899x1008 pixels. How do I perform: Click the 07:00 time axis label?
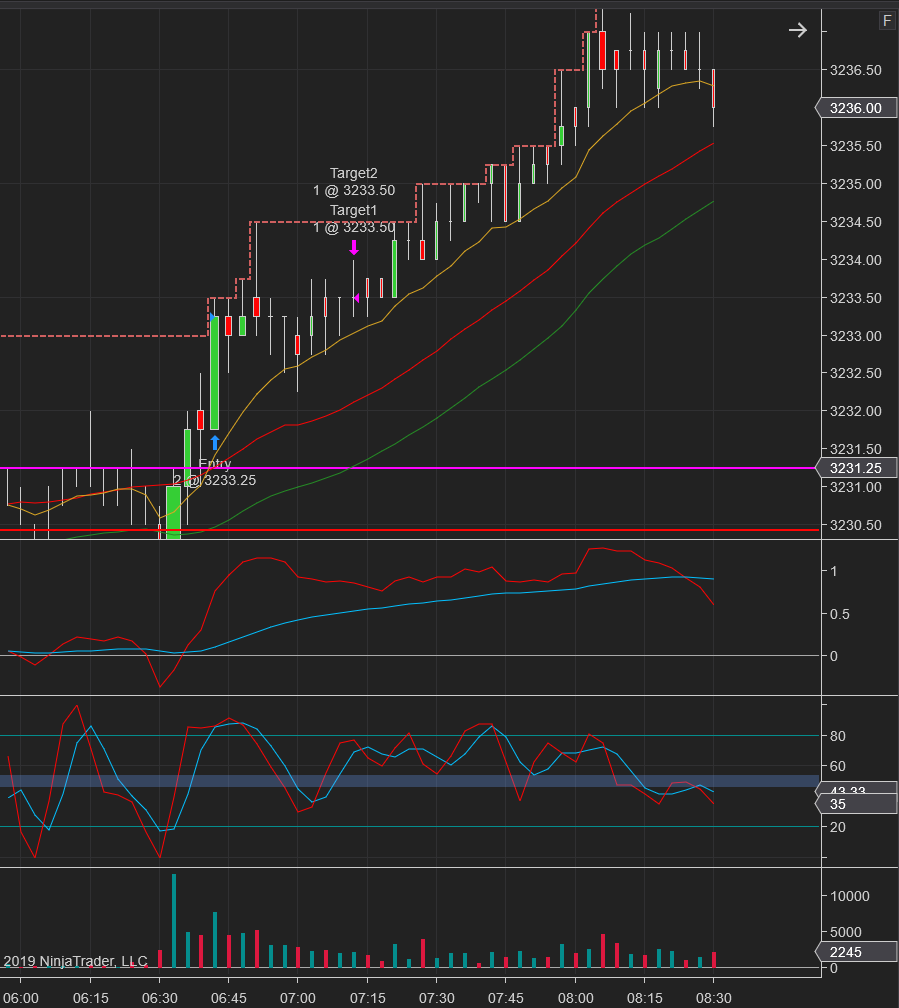click(298, 998)
